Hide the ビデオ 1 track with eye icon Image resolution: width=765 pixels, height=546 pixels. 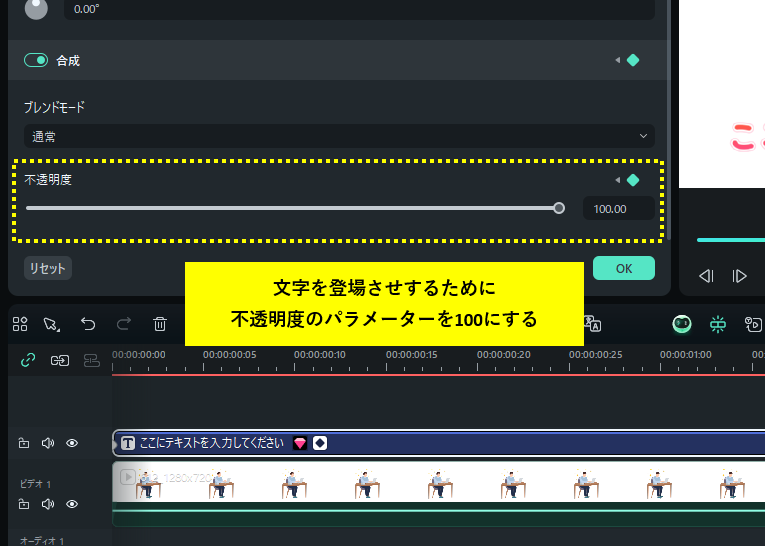click(72, 504)
